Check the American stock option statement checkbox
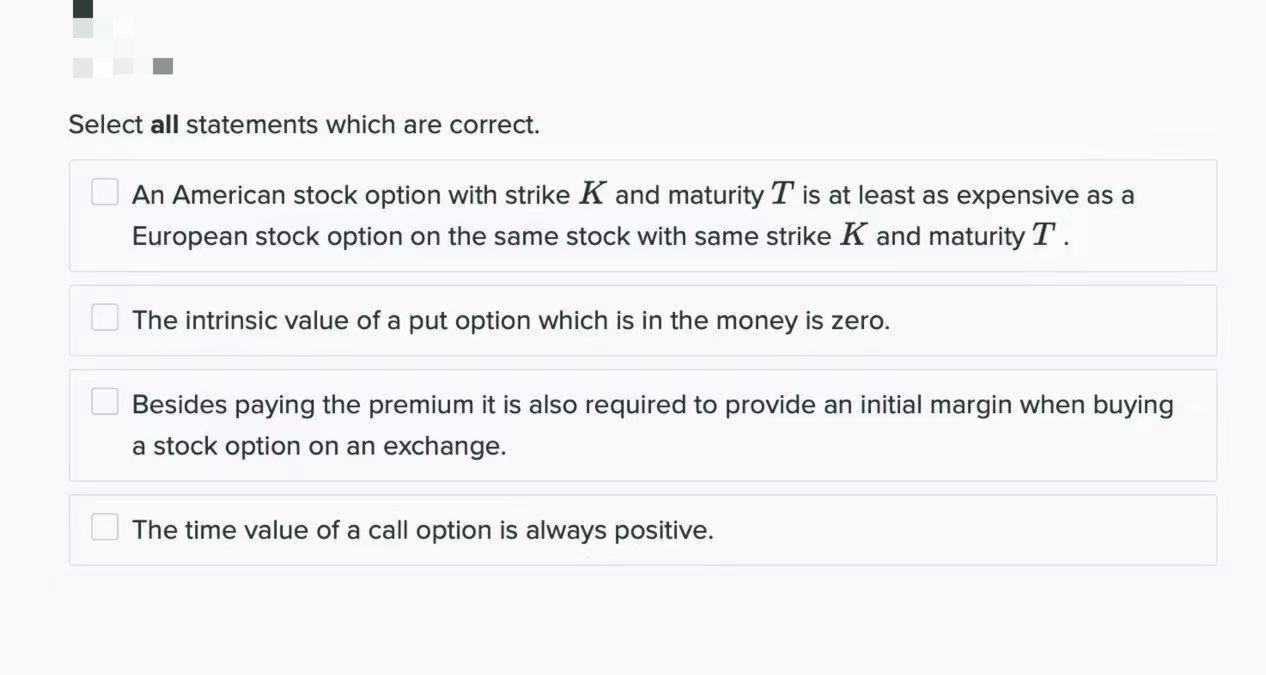The image size is (1266, 675). click(x=105, y=192)
